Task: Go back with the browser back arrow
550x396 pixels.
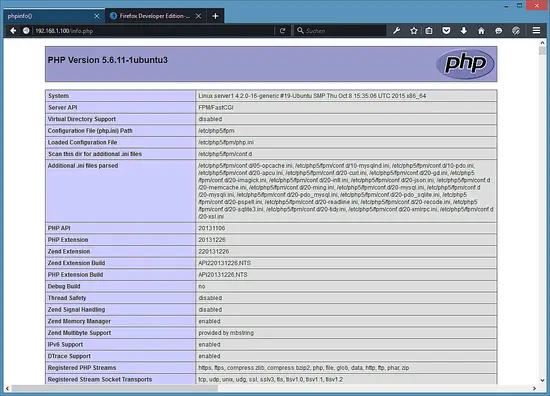Action: [13, 31]
